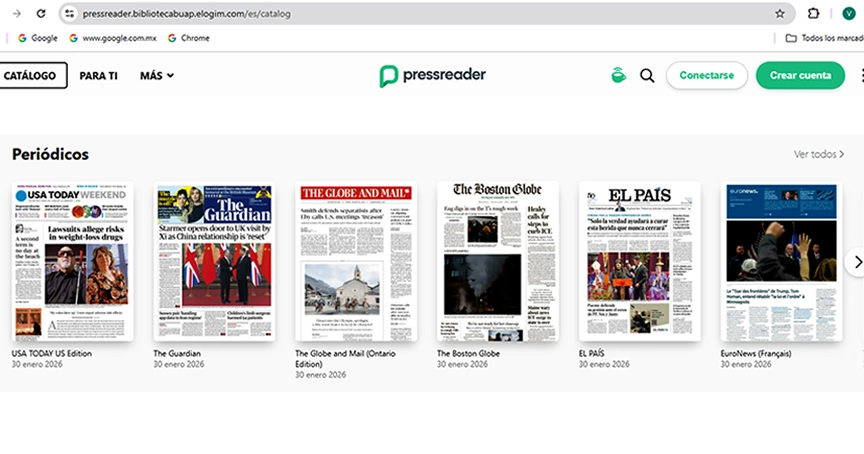864x454 pixels.
Task: Expand Ver todos for Periódicos
Action: 819,154
